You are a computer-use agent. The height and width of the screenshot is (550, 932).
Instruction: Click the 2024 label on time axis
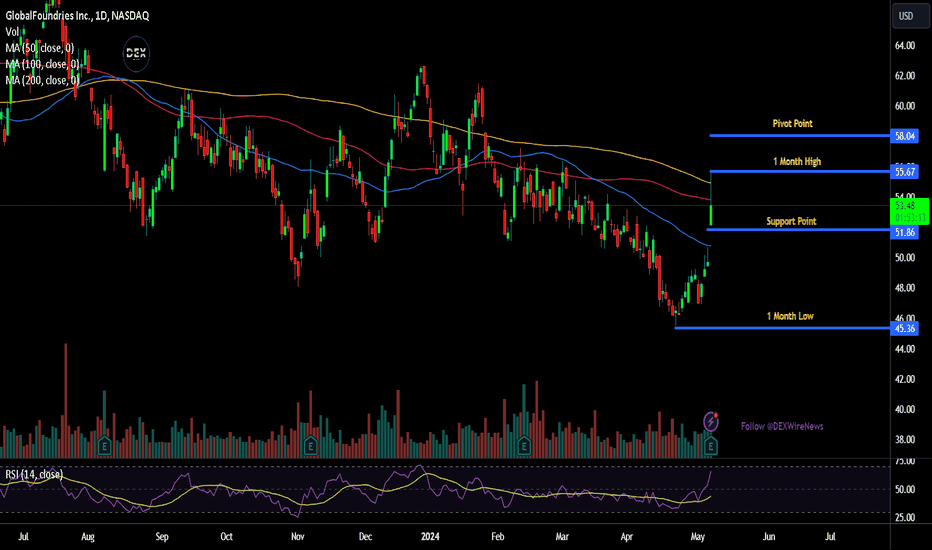click(430, 537)
